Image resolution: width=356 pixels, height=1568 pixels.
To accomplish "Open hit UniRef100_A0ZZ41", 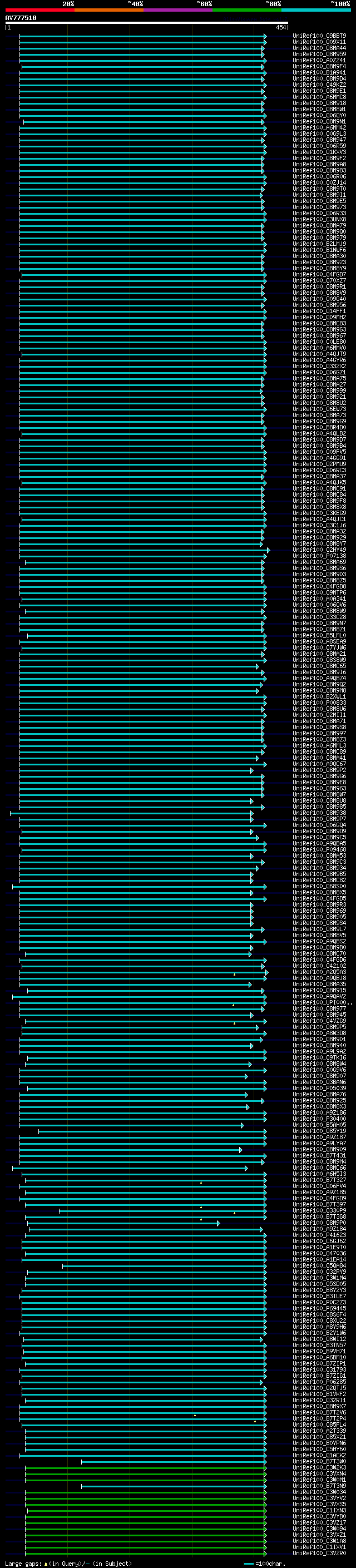I will 319,60.
